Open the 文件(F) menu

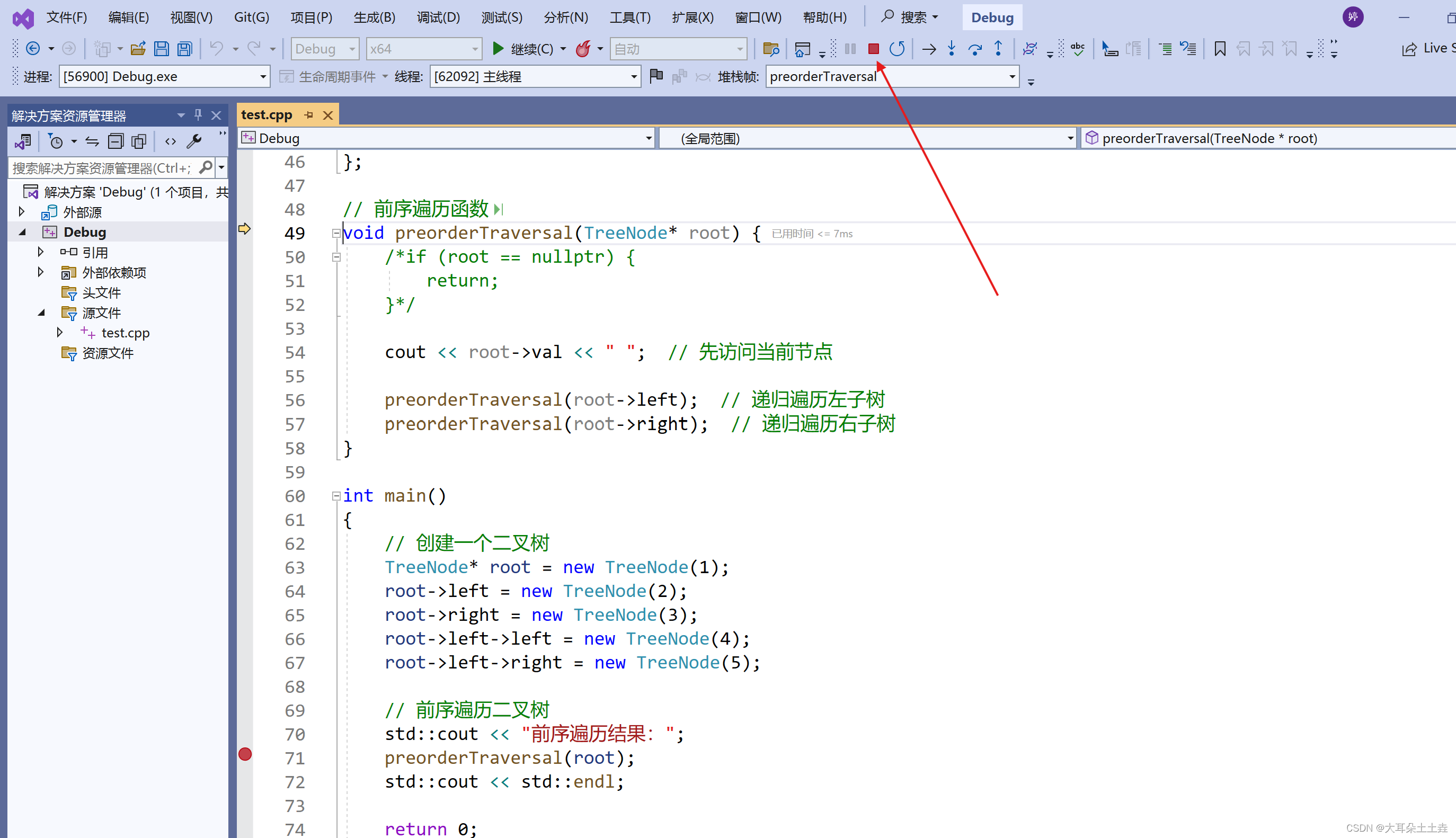point(67,17)
